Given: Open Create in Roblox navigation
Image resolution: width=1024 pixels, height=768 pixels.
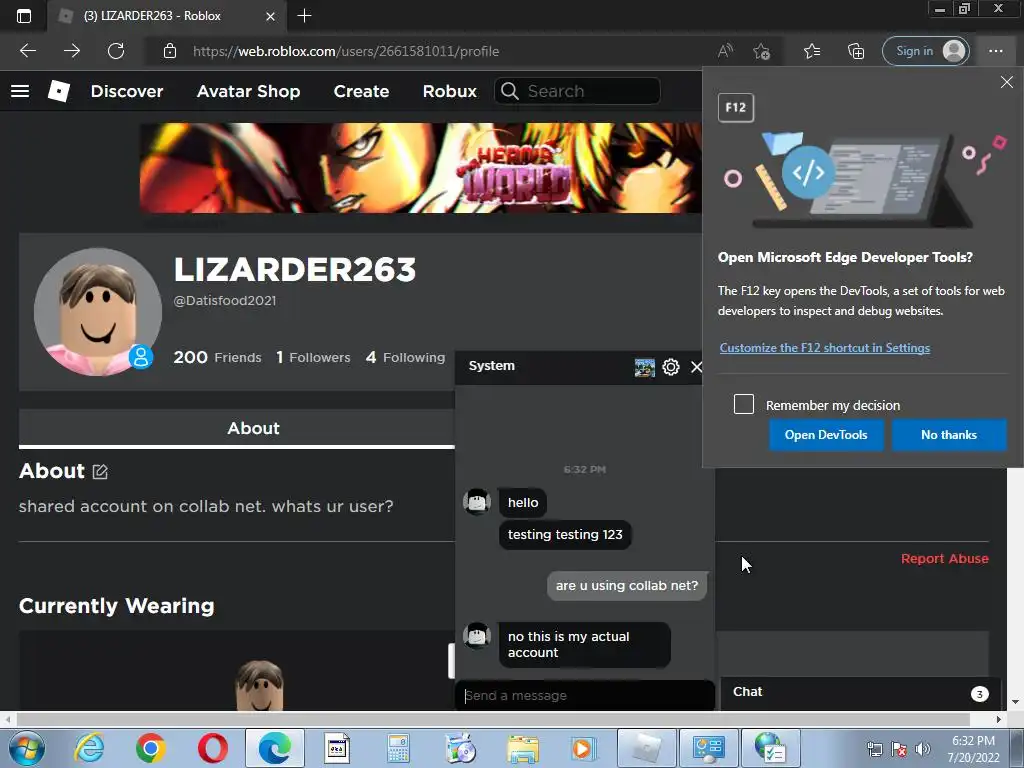Looking at the screenshot, I should point(361,91).
